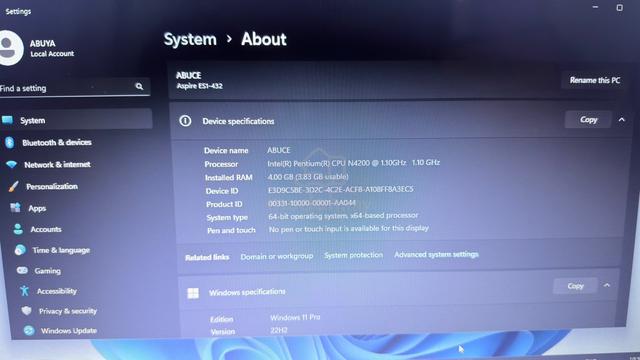640x360 pixels.
Task: Open Domain or workgroup link
Action: pos(277,256)
